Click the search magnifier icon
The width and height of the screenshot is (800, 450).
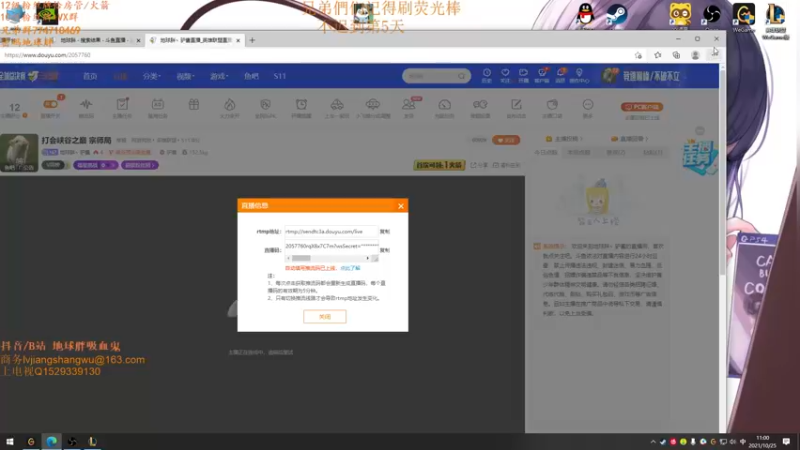[462, 76]
